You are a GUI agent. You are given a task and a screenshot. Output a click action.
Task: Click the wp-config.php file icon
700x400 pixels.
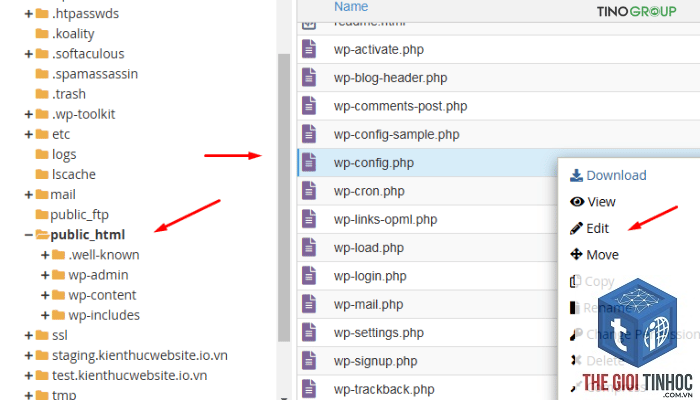pyautogui.click(x=309, y=162)
